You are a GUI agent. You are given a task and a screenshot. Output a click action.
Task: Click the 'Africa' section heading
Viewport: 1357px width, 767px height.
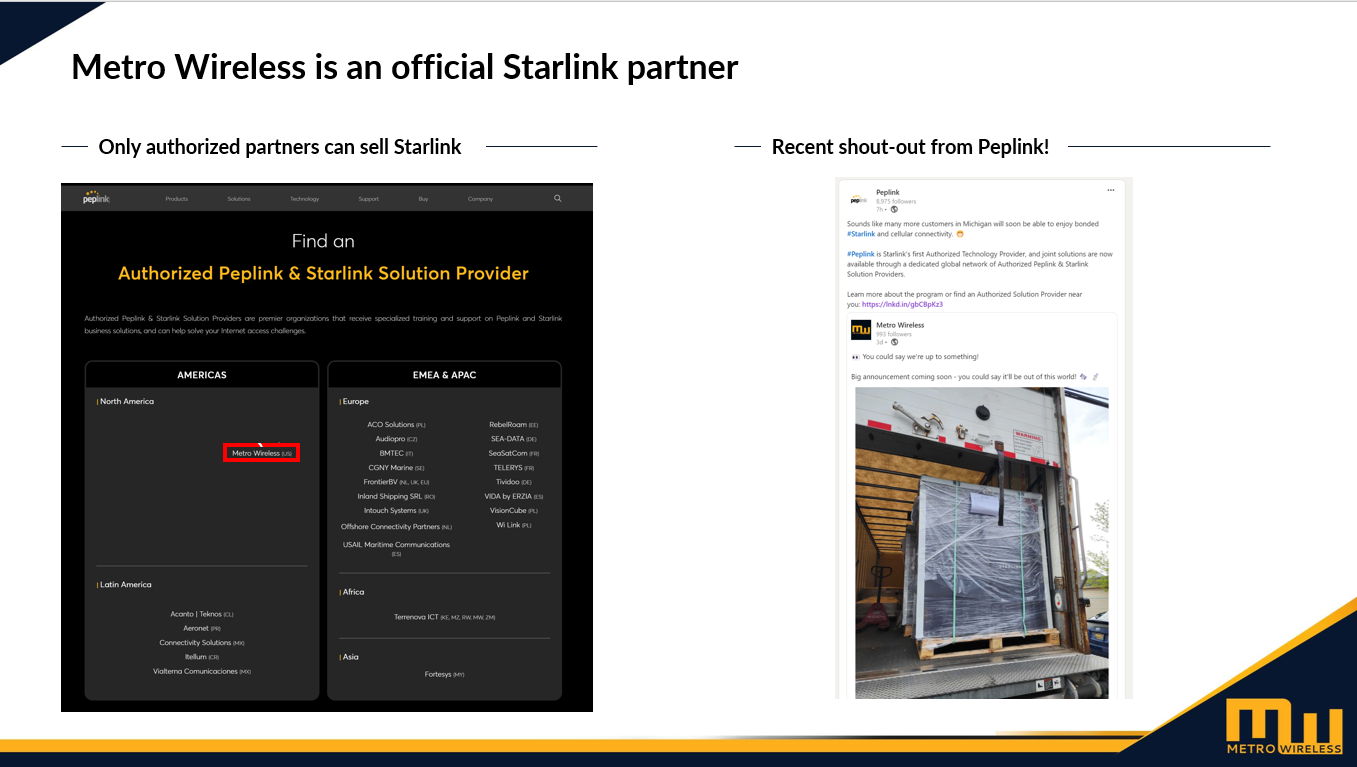(x=353, y=592)
